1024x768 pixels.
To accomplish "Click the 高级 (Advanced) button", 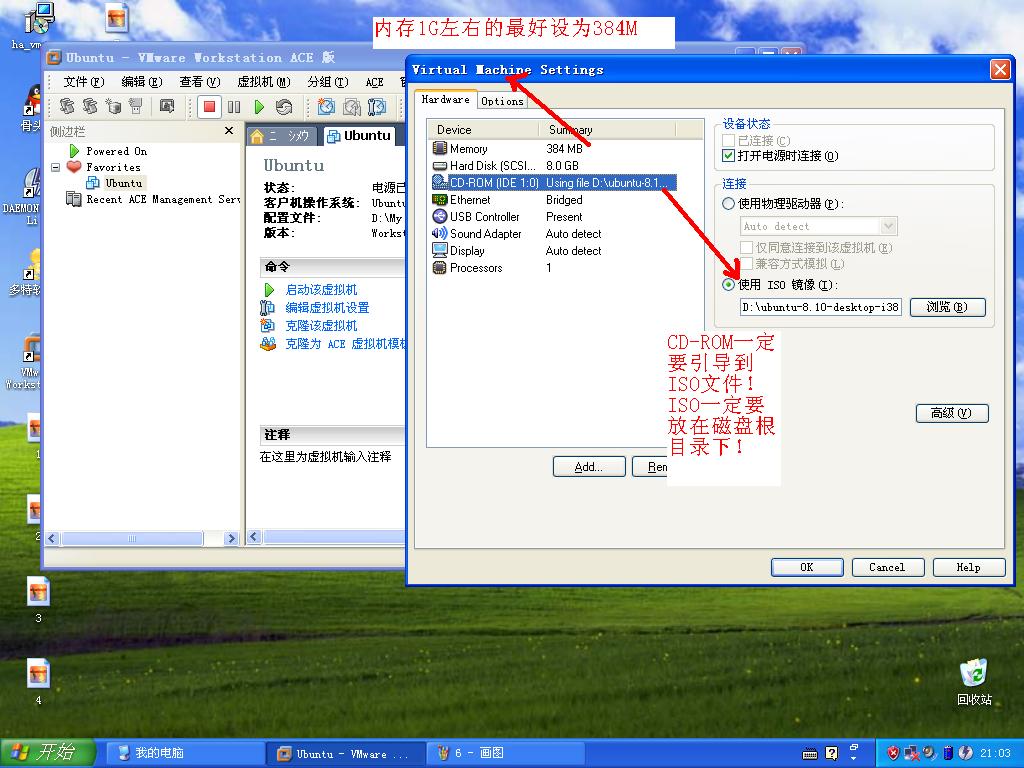I will (x=952, y=413).
